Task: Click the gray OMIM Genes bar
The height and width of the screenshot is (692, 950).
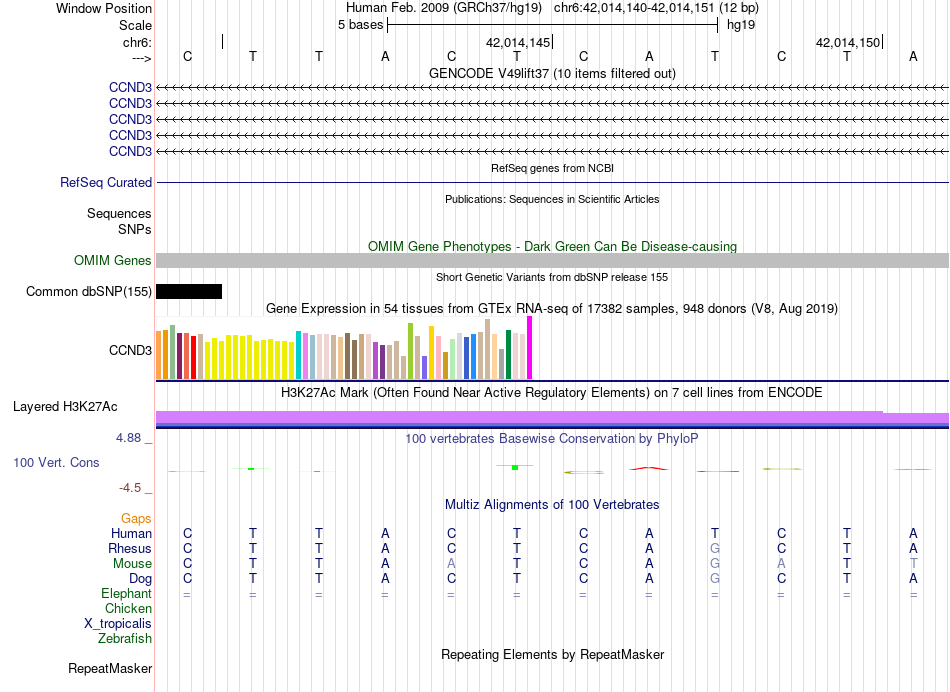Action: click(553, 261)
